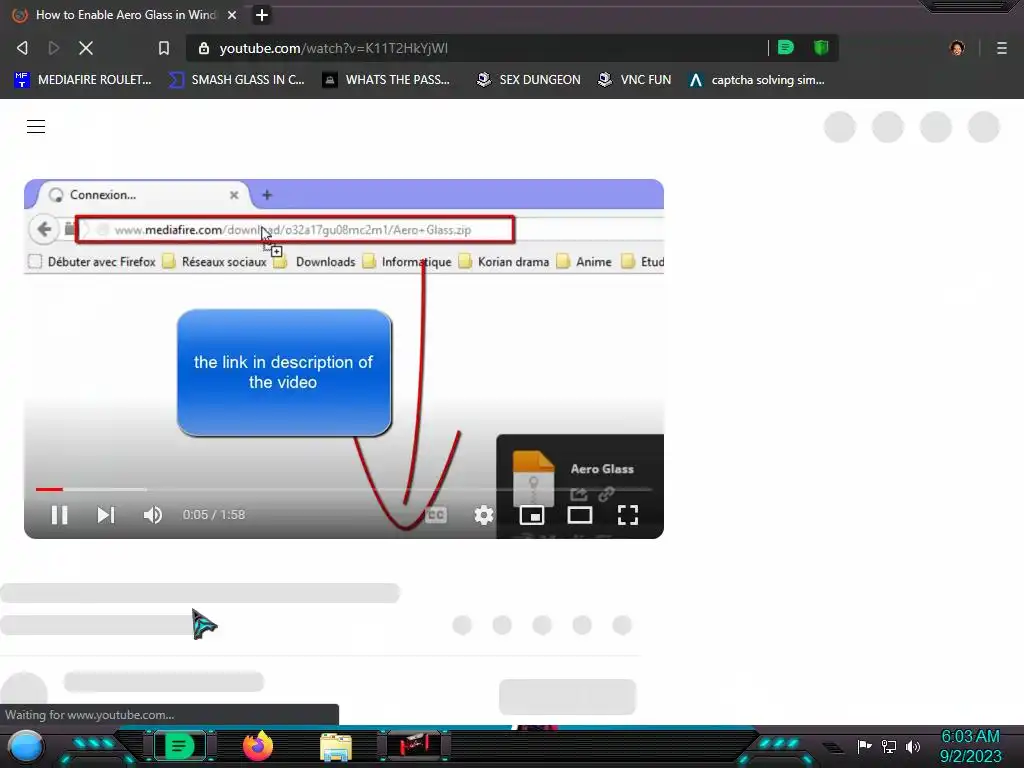Click the 0:05 / 1:58 time display
1024x768 pixels.
point(214,515)
